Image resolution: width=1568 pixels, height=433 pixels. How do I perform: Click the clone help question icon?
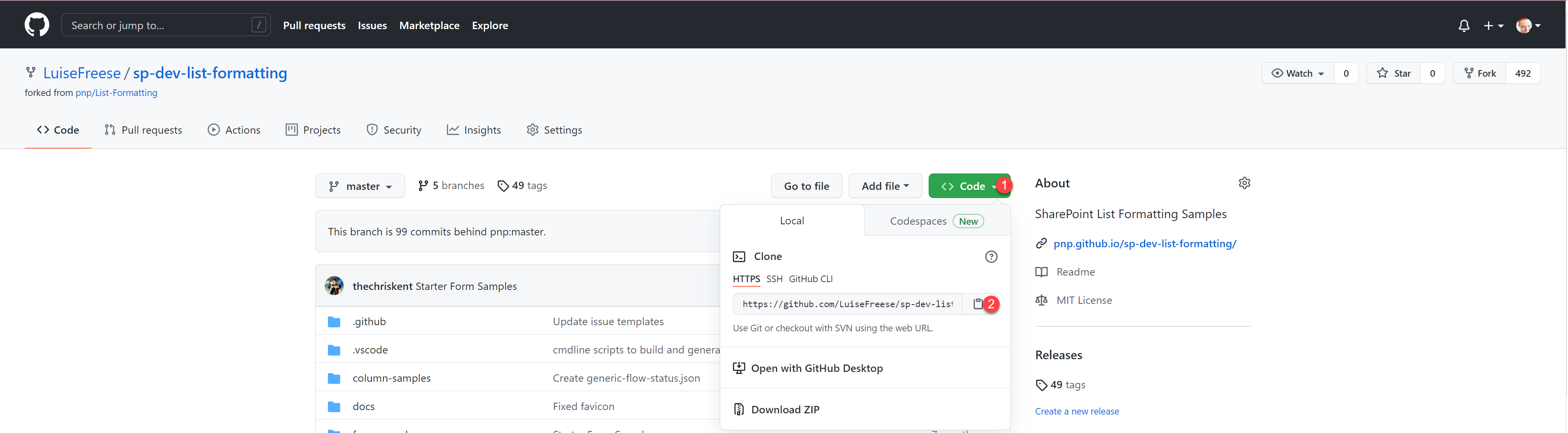[991, 257]
